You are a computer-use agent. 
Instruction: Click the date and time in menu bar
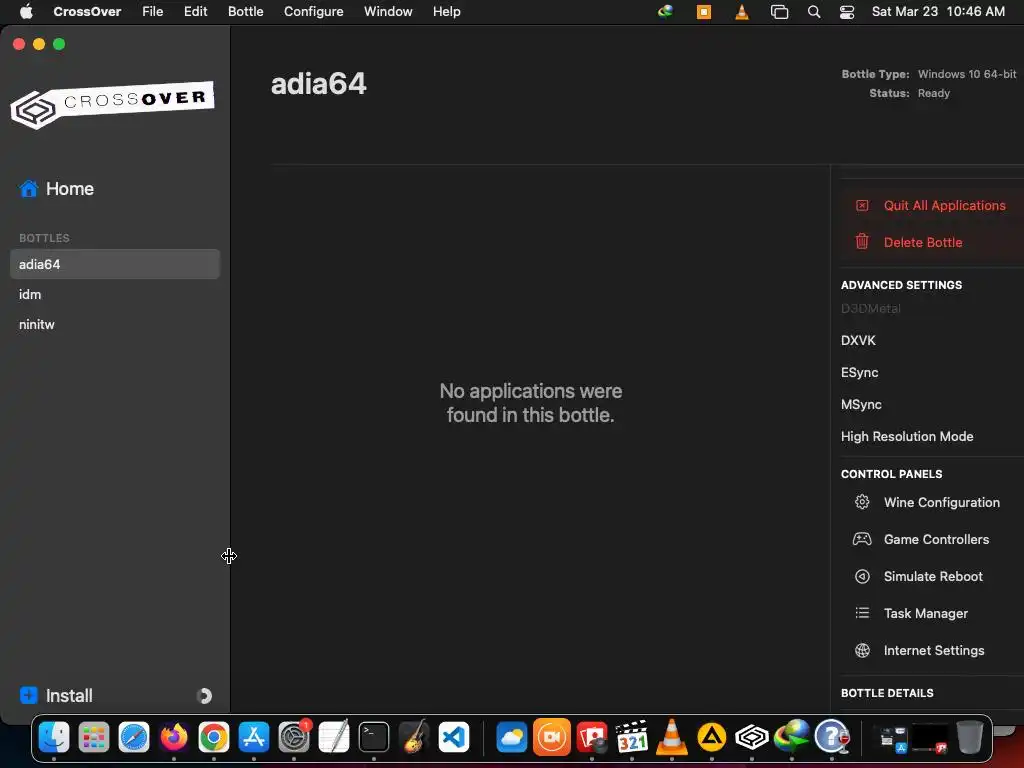938,12
